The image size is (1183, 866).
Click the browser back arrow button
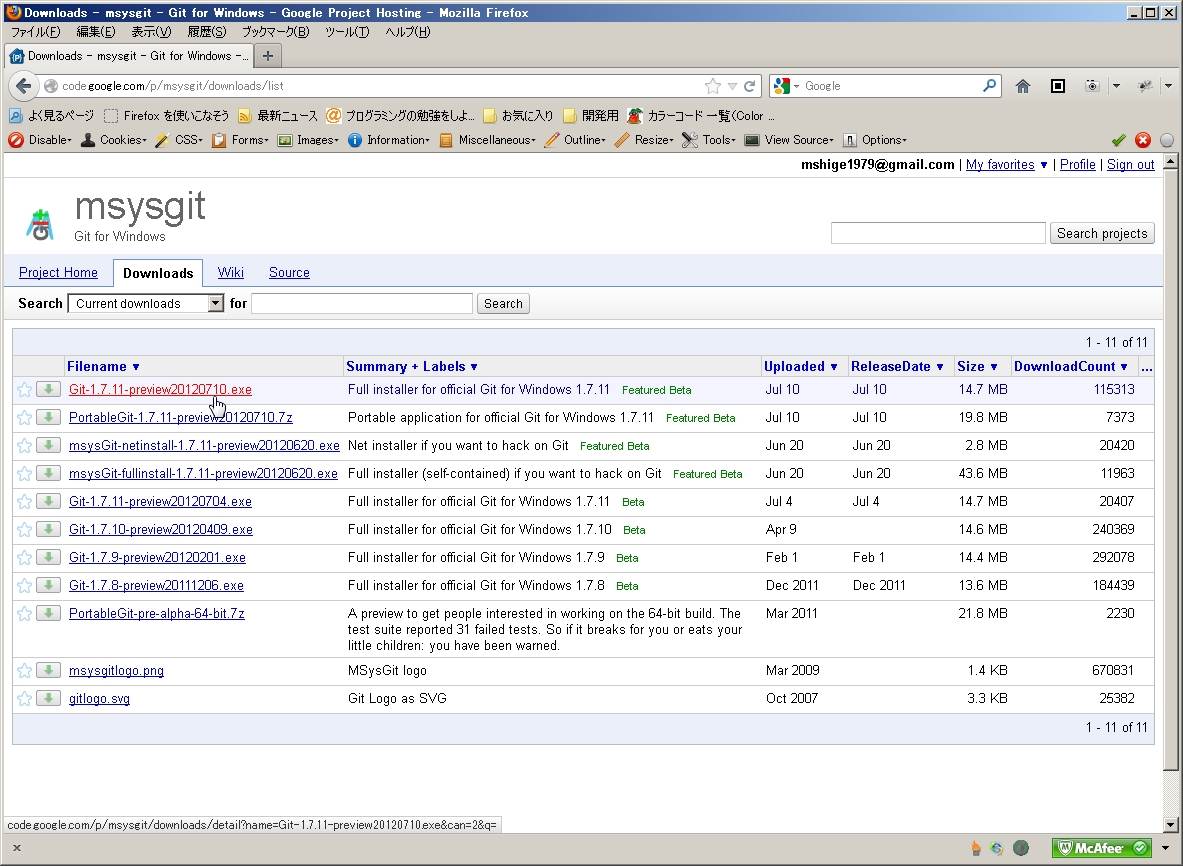pyautogui.click(x=23, y=86)
